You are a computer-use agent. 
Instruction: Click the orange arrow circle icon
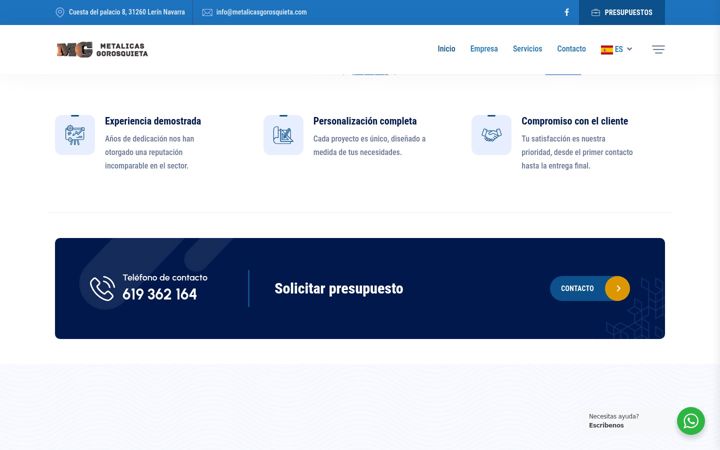coord(618,288)
